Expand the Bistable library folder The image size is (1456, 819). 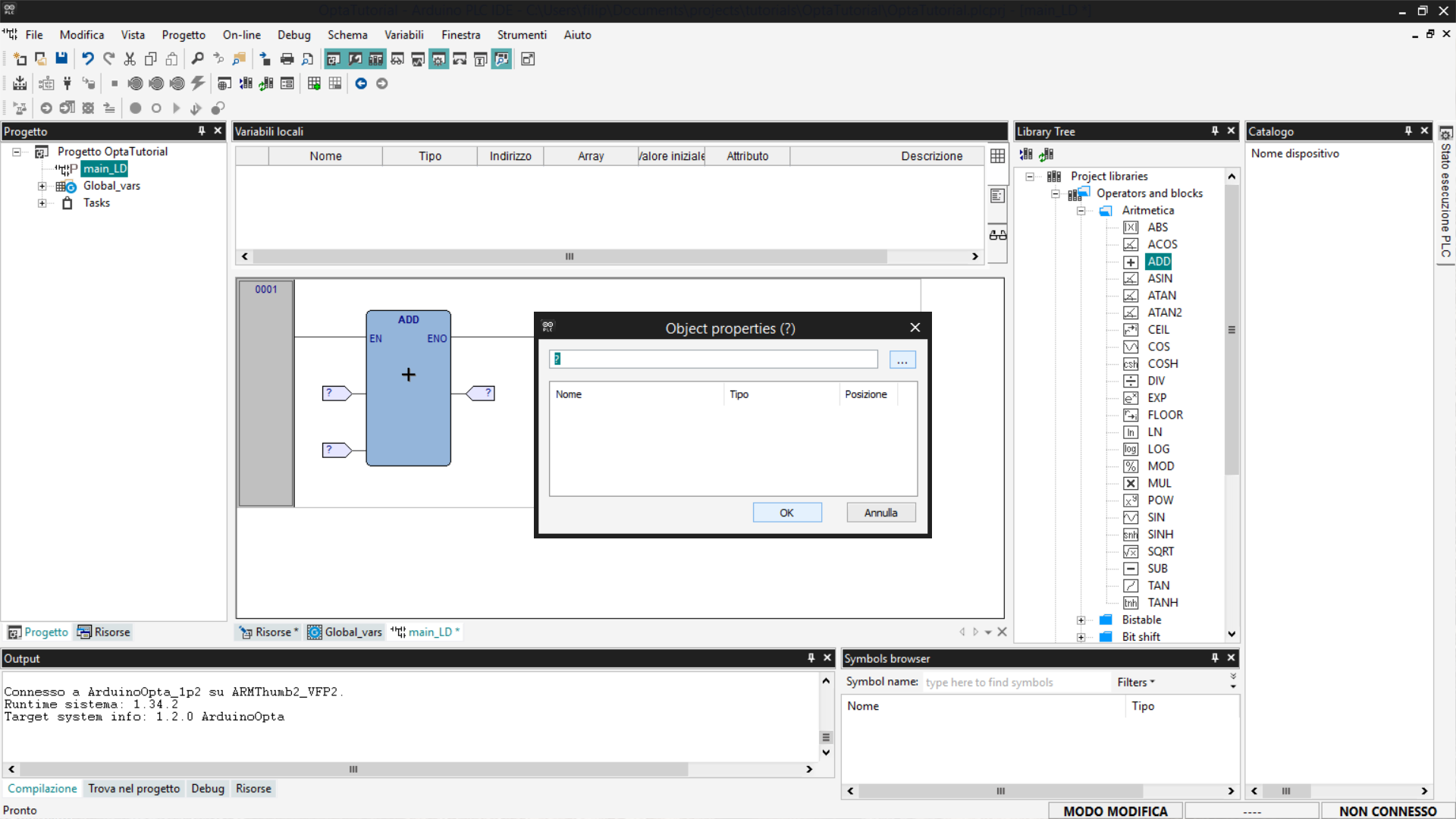(x=1081, y=620)
